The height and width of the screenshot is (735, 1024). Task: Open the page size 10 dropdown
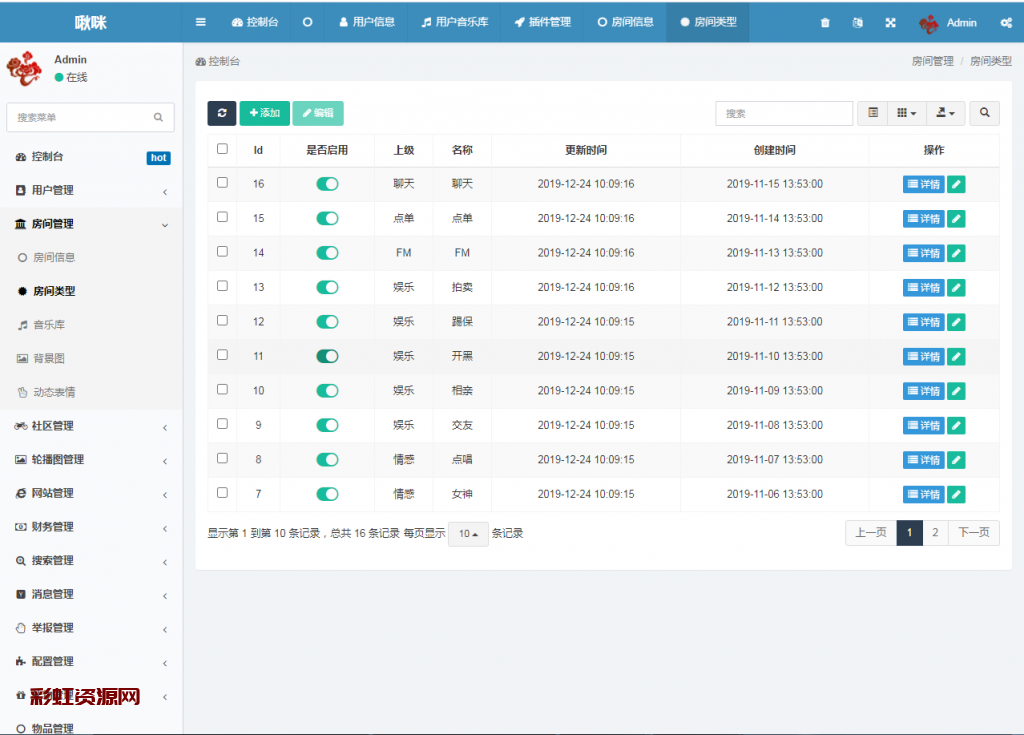(x=468, y=534)
